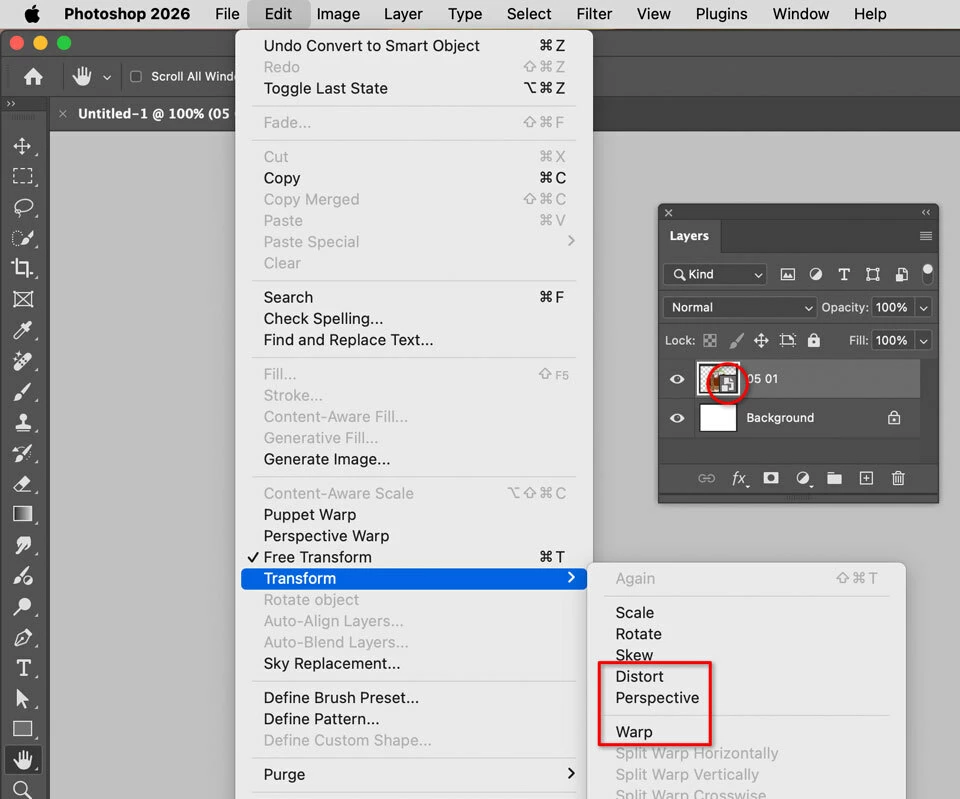Create new fill or adjustment layer

[x=803, y=478]
